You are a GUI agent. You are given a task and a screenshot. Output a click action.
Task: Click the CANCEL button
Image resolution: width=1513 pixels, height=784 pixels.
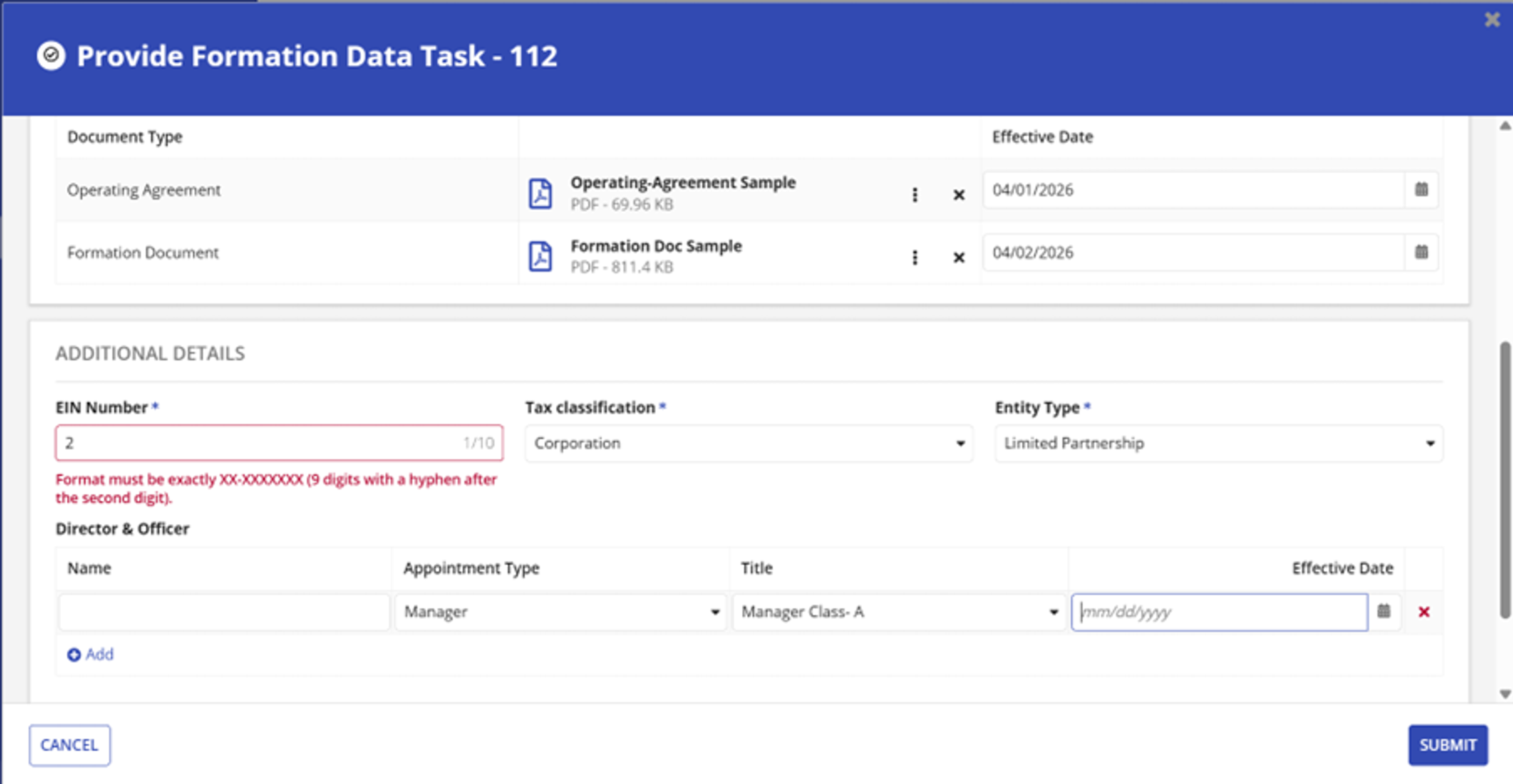point(69,745)
